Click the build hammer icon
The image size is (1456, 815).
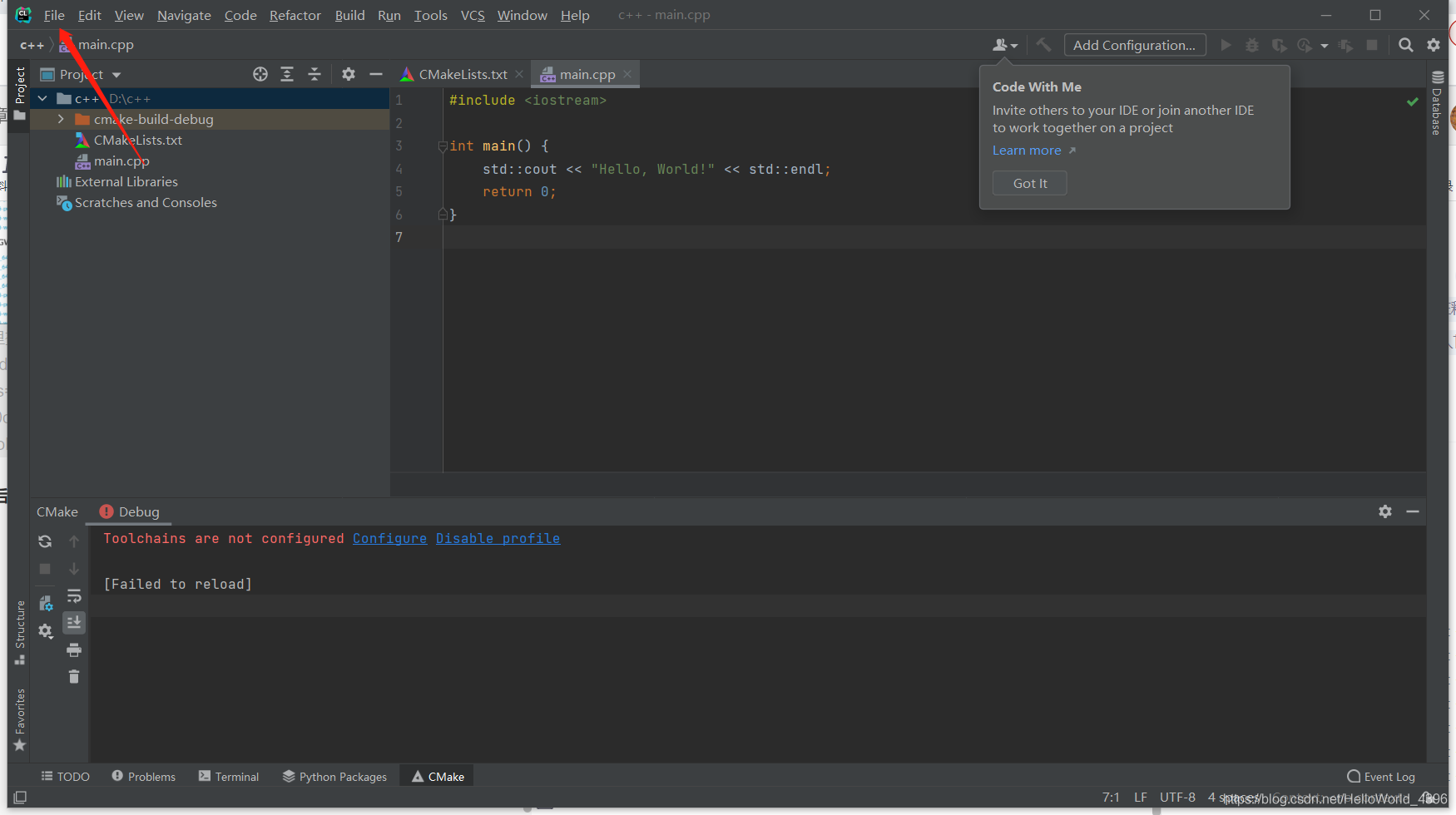(1043, 45)
